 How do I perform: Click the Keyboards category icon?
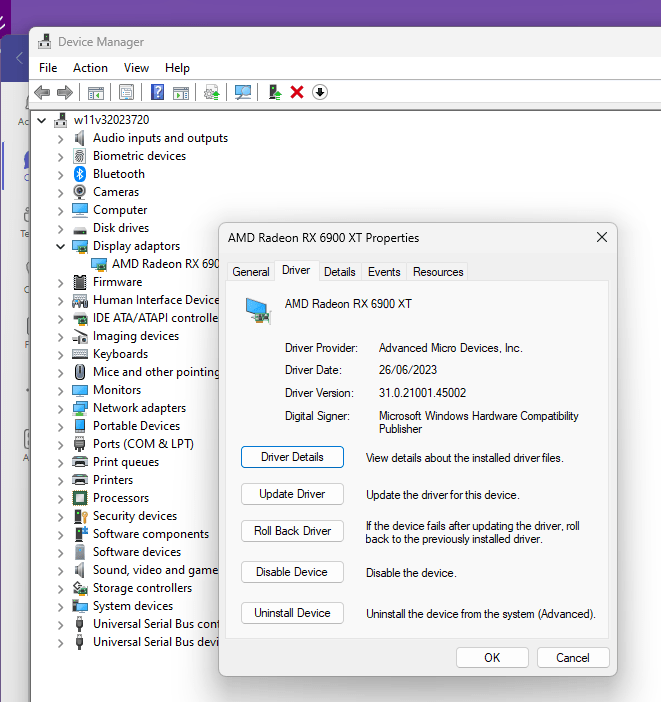click(80, 354)
